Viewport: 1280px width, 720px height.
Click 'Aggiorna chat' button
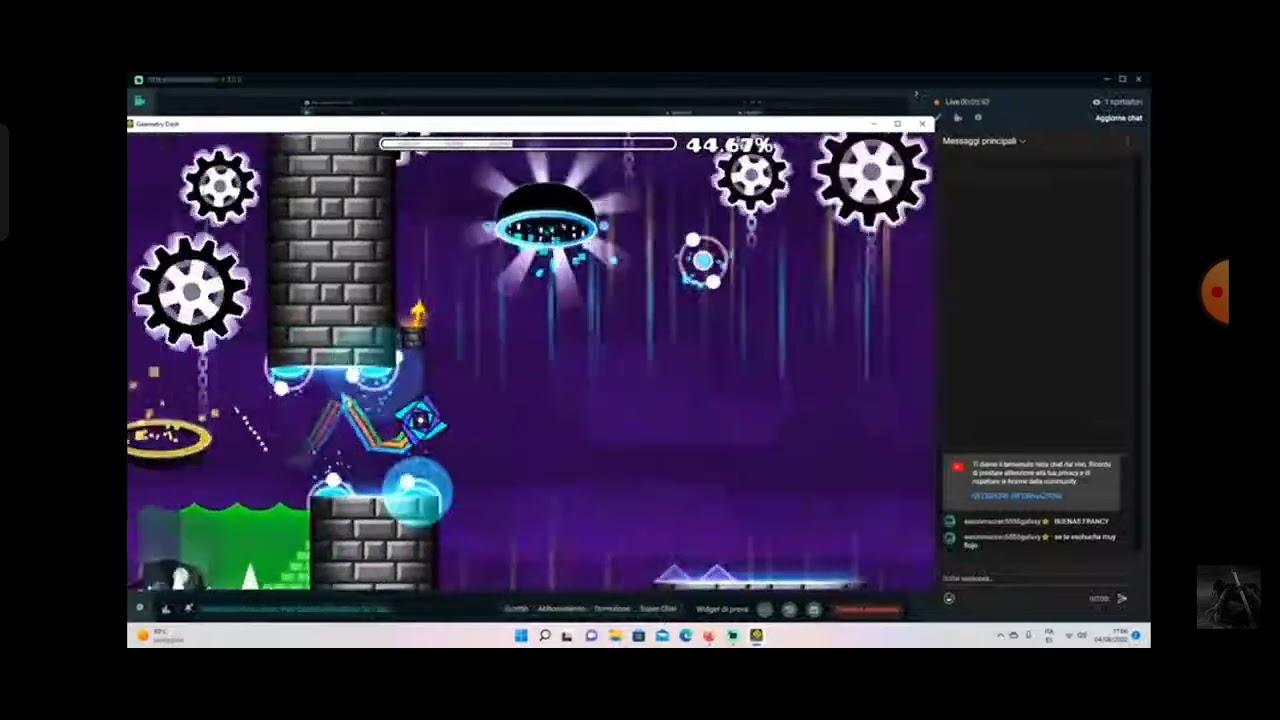click(1119, 118)
